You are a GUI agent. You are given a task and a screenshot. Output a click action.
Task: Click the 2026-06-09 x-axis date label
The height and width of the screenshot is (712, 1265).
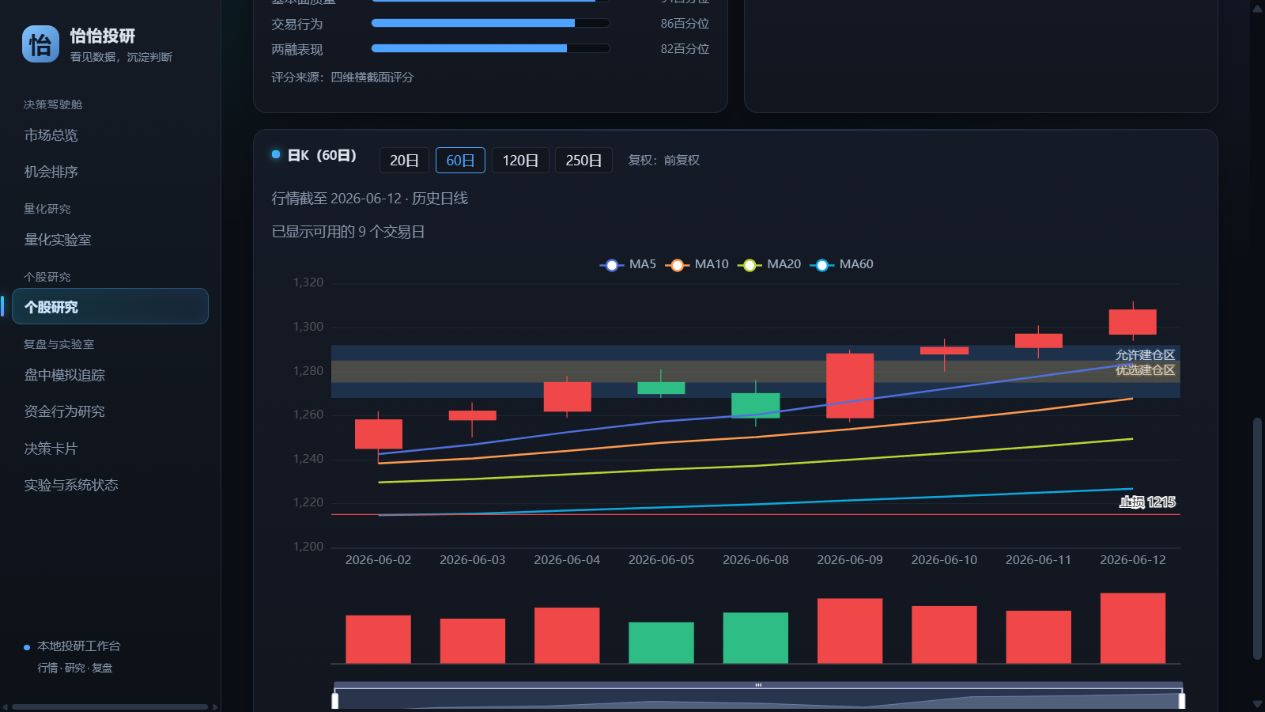[x=850, y=560]
